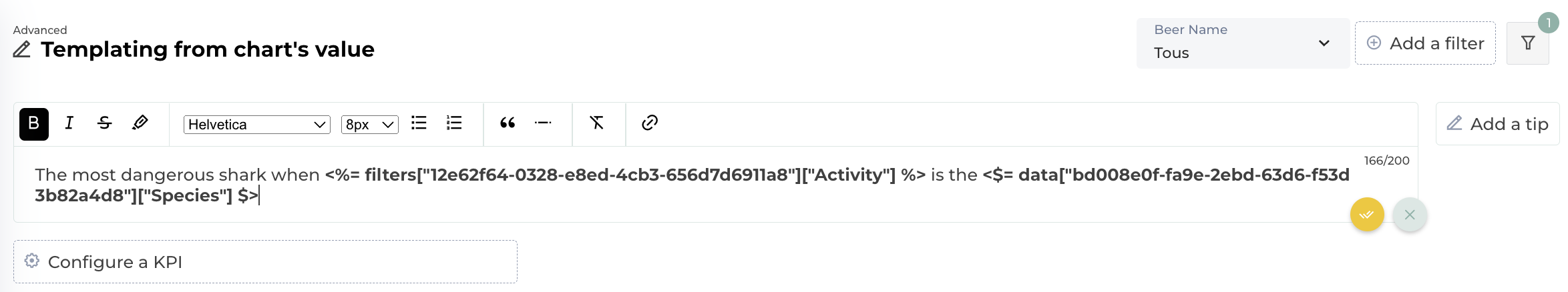Insert a bulleted list
The image size is (1568, 292).
point(419,123)
